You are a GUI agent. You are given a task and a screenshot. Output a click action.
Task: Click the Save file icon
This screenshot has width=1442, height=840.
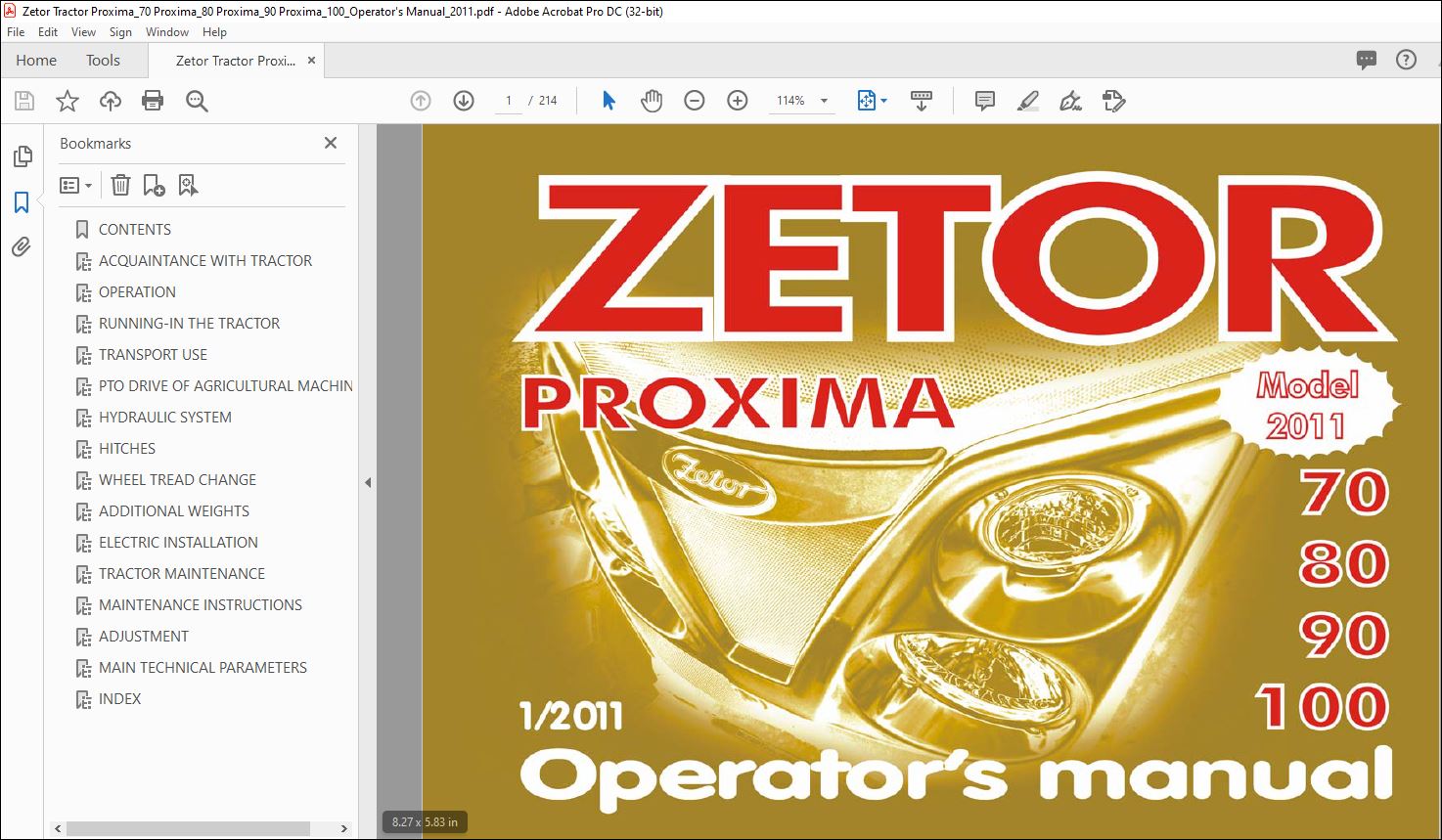[24, 101]
